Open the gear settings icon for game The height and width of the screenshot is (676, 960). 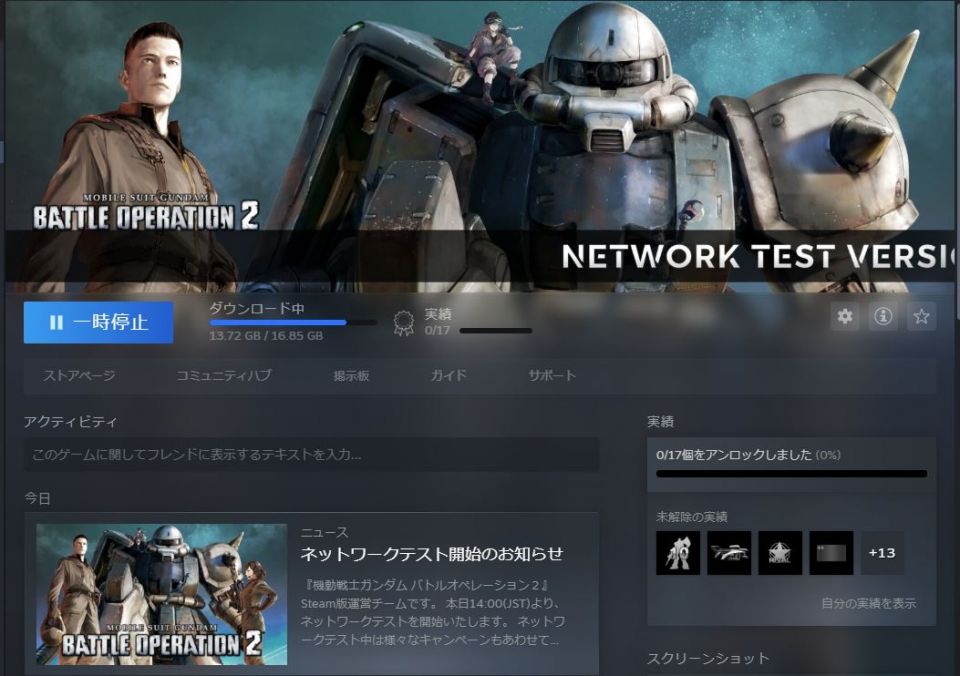[845, 317]
